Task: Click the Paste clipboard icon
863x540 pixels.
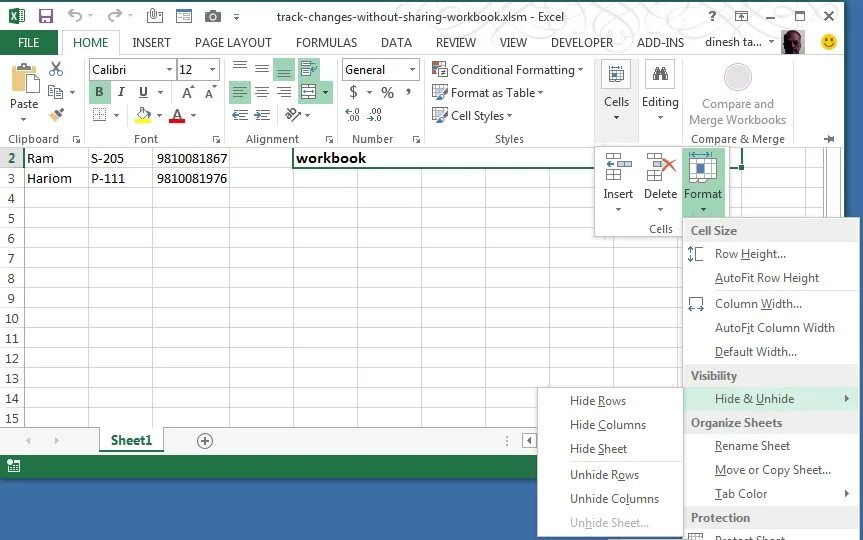Action: pos(24,78)
